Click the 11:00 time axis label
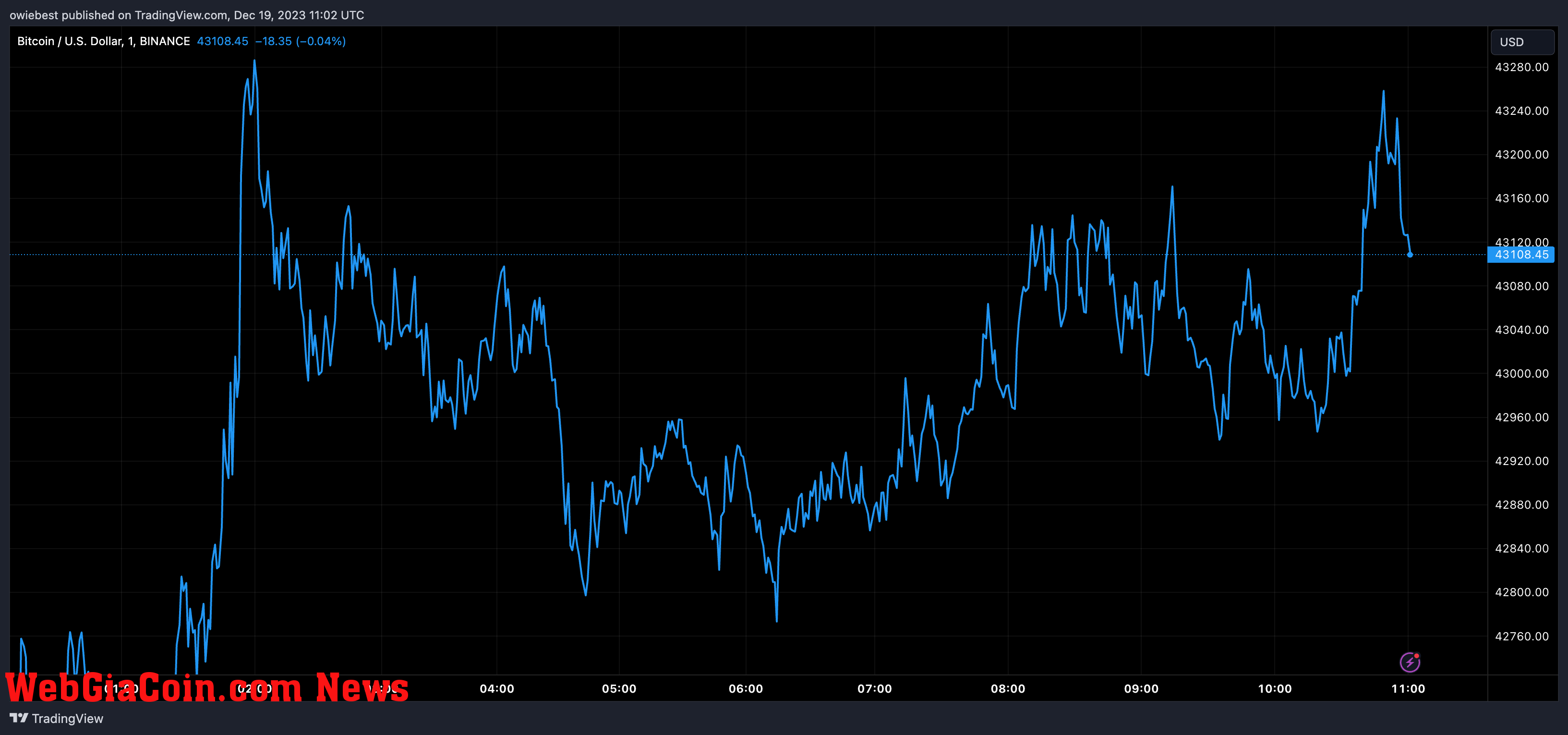Image resolution: width=1568 pixels, height=735 pixels. 1408,689
